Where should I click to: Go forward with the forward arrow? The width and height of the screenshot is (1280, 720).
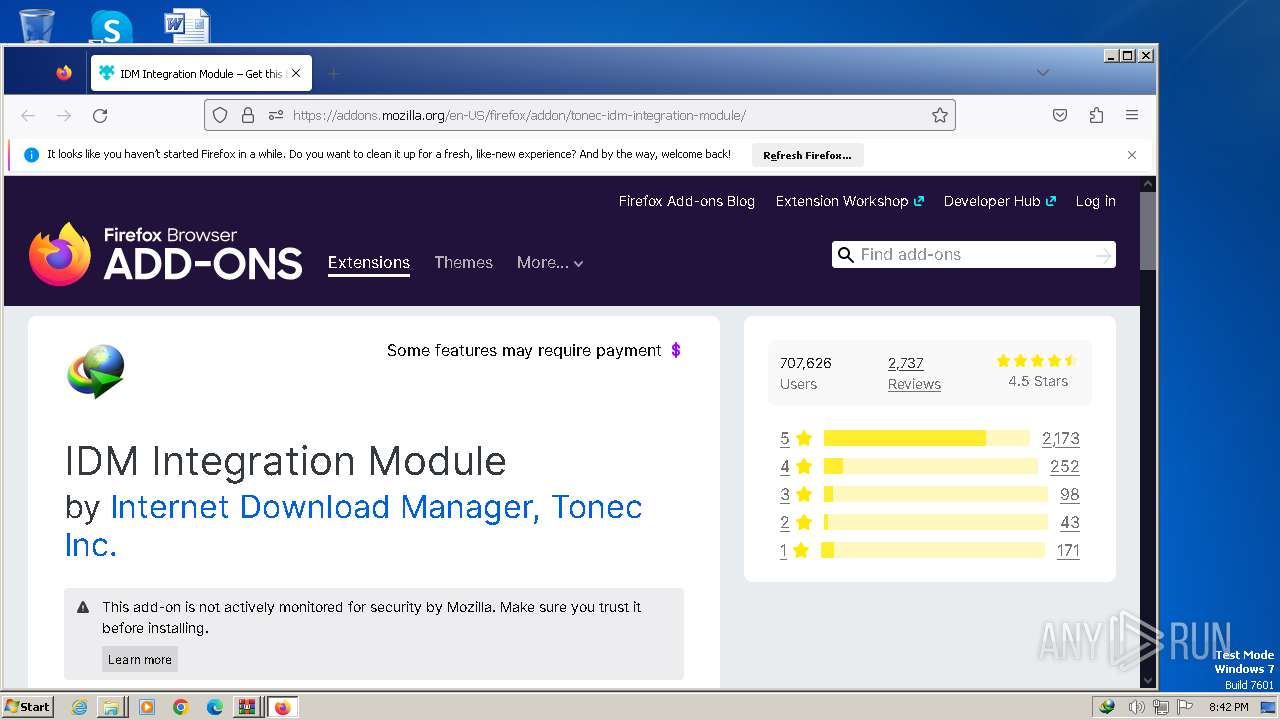point(64,116)
